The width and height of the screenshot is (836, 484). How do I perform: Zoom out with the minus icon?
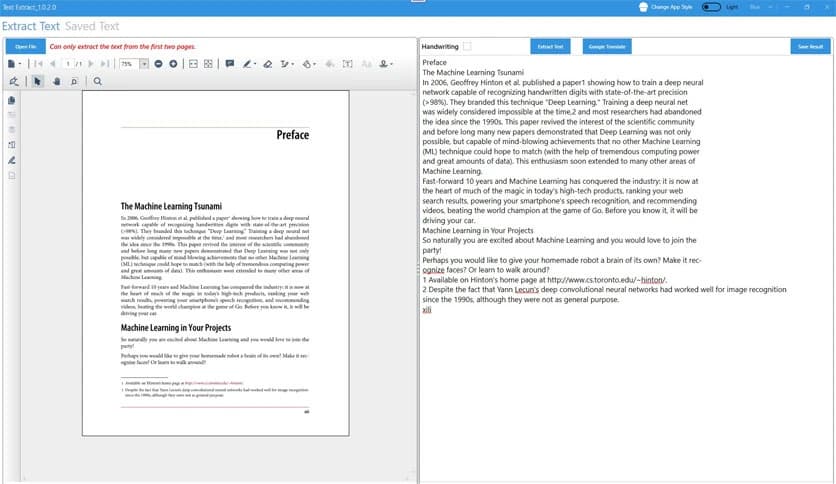coord(158,64)
